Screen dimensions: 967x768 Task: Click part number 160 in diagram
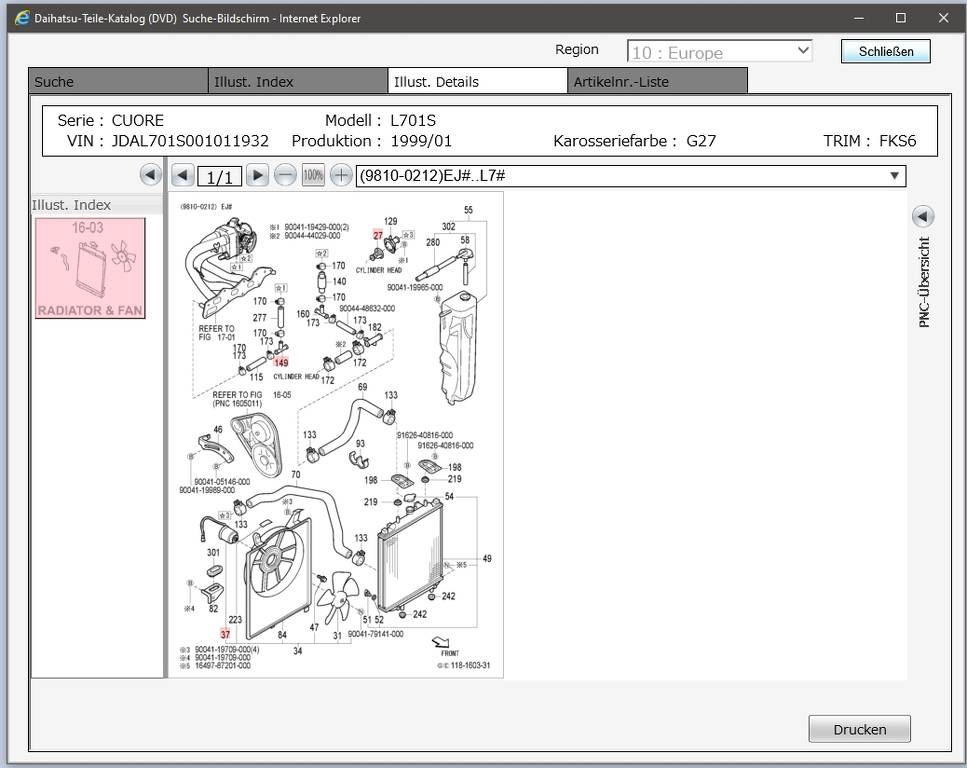click(303, 314)
